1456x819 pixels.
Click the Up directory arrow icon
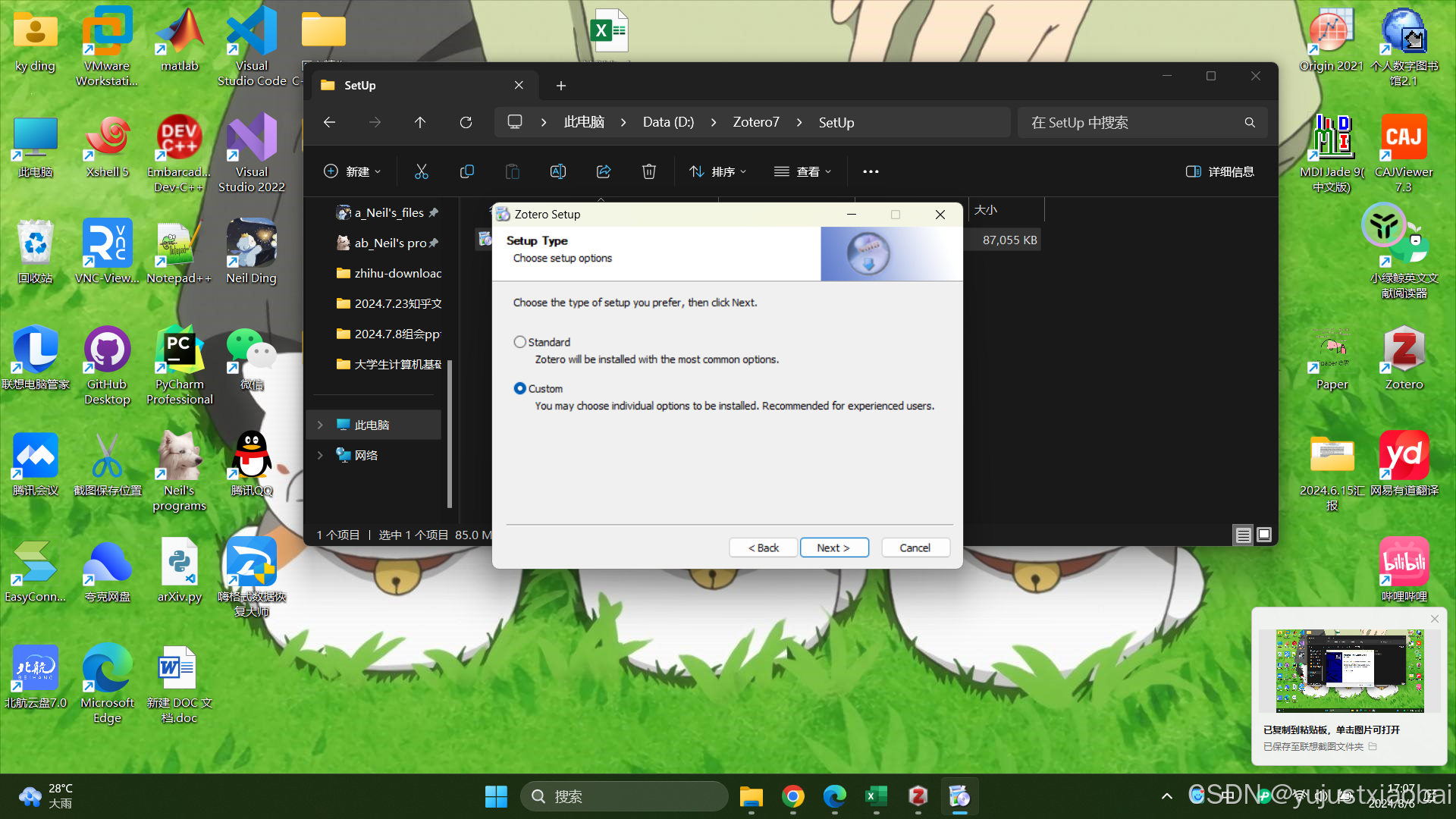[x=420, y=122]
